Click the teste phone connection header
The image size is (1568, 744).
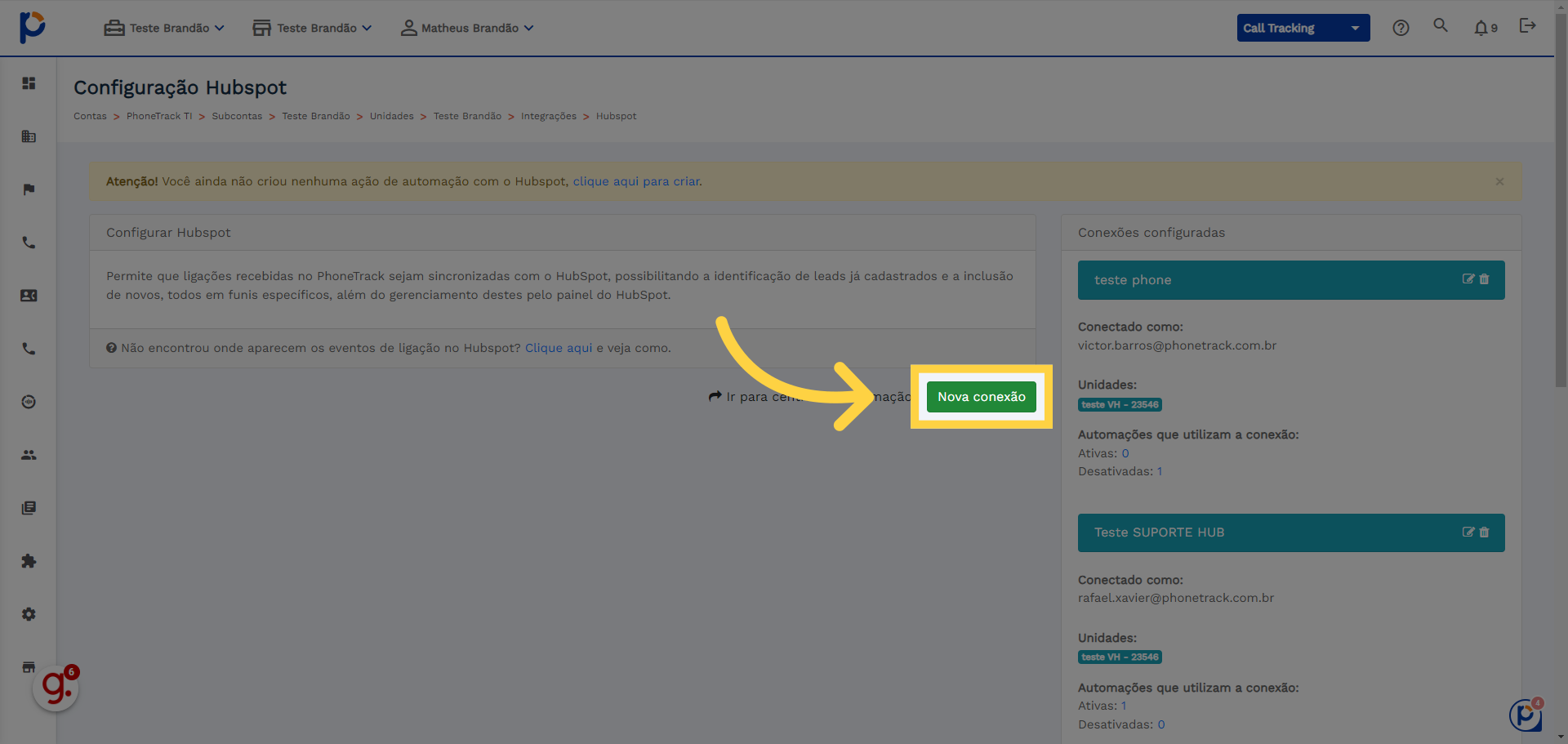click(x=1291, y=280)
